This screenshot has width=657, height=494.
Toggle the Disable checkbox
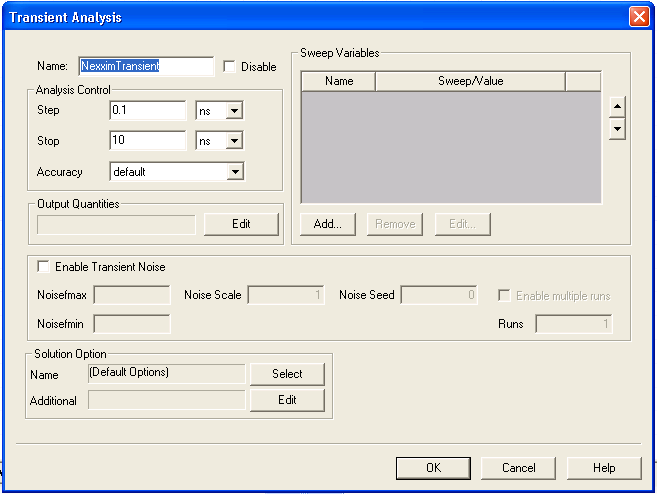pos(230,67)
